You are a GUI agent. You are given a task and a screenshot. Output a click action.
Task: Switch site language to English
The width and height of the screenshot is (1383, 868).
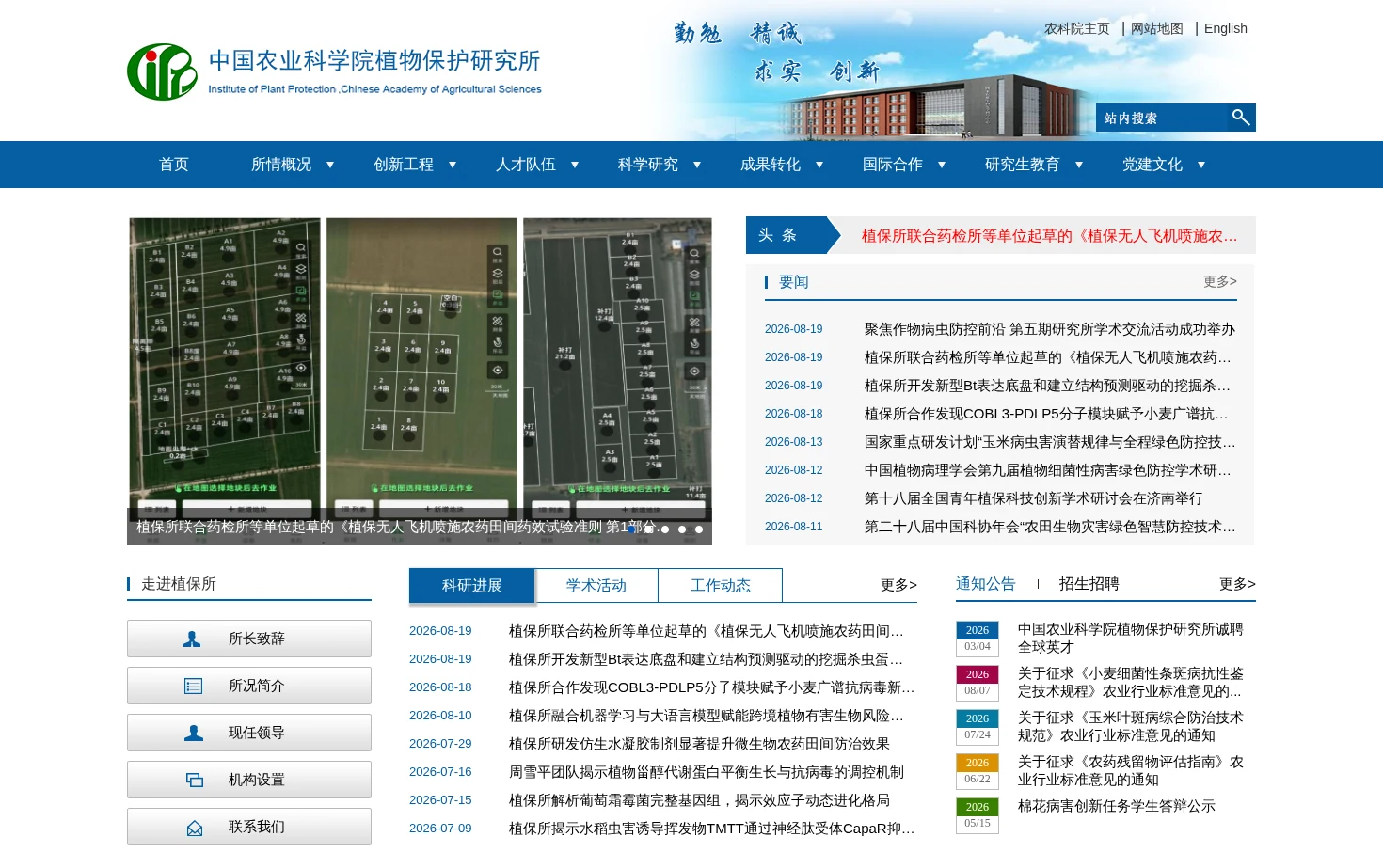coord(1226,28)
